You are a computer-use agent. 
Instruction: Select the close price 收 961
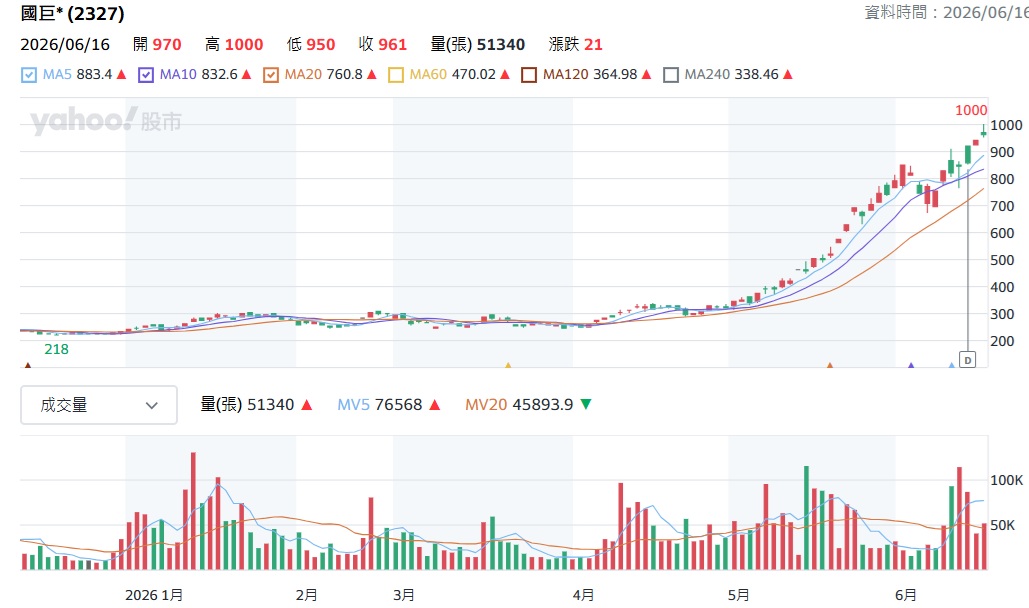[383, 45]
